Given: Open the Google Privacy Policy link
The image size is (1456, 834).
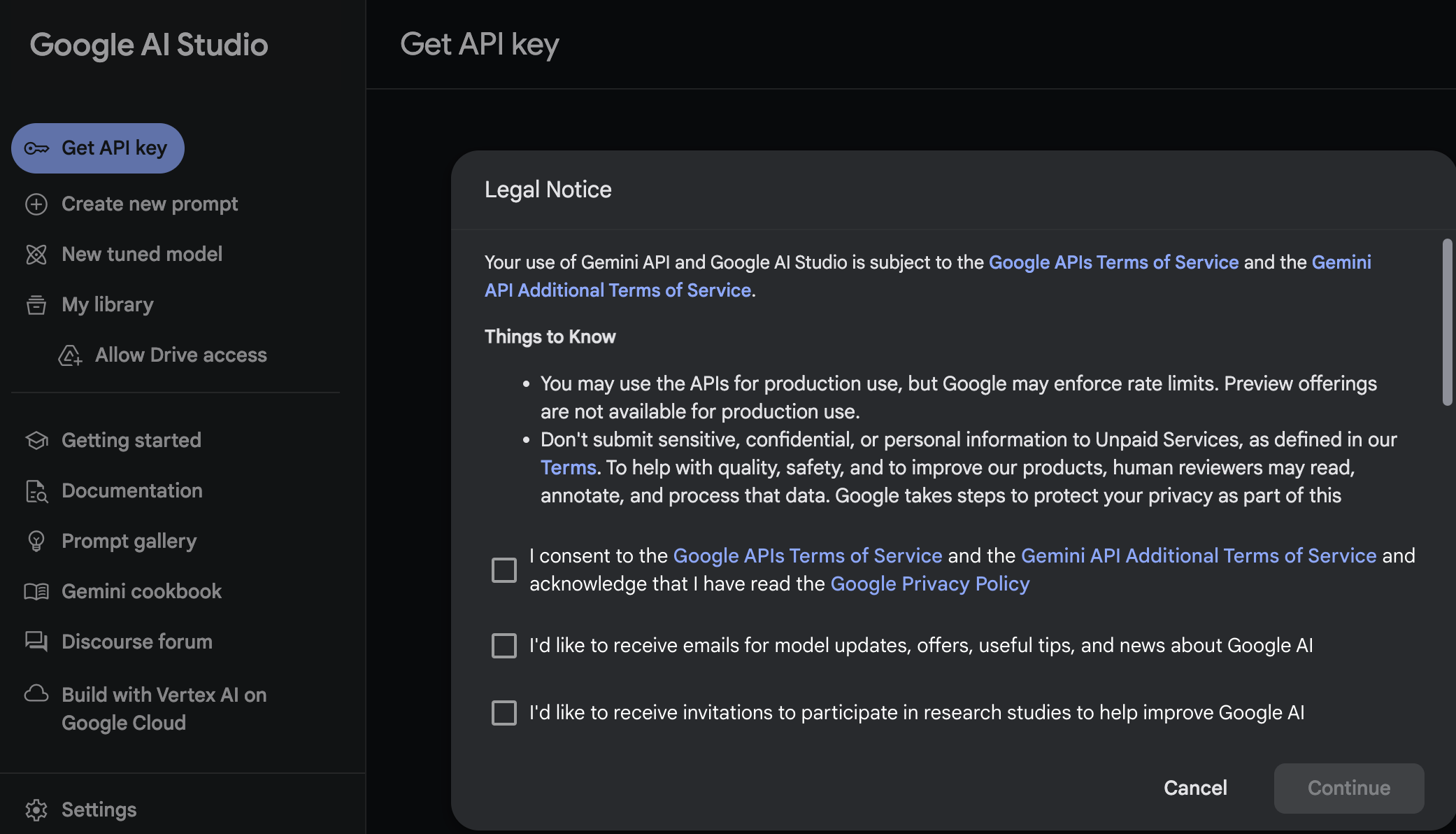Looking at the screenshot, I should (929, 583).
